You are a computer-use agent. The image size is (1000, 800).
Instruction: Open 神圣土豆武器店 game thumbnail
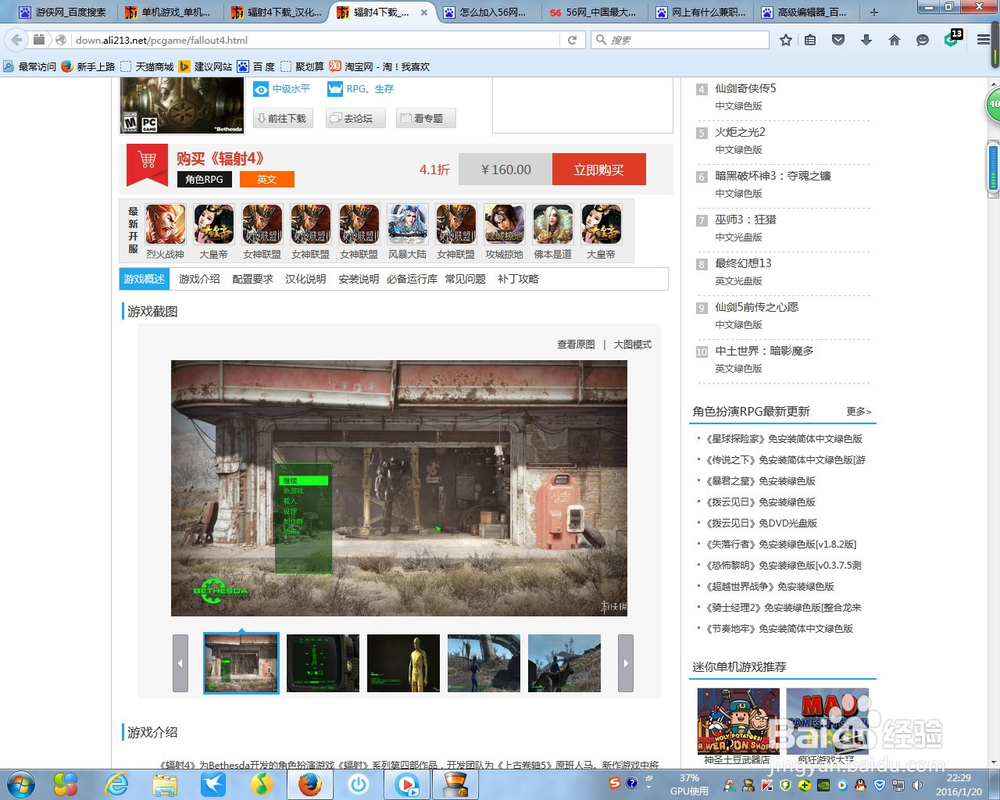tap(738, 722)
